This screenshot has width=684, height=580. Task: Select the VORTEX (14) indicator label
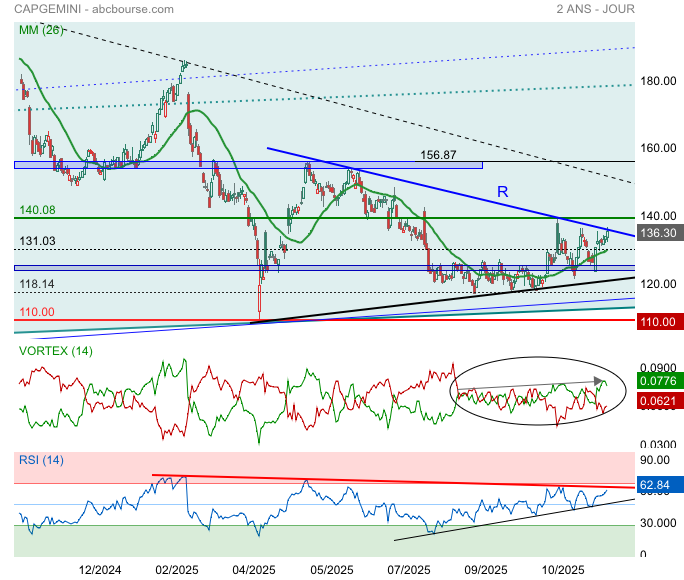point(55,351)
